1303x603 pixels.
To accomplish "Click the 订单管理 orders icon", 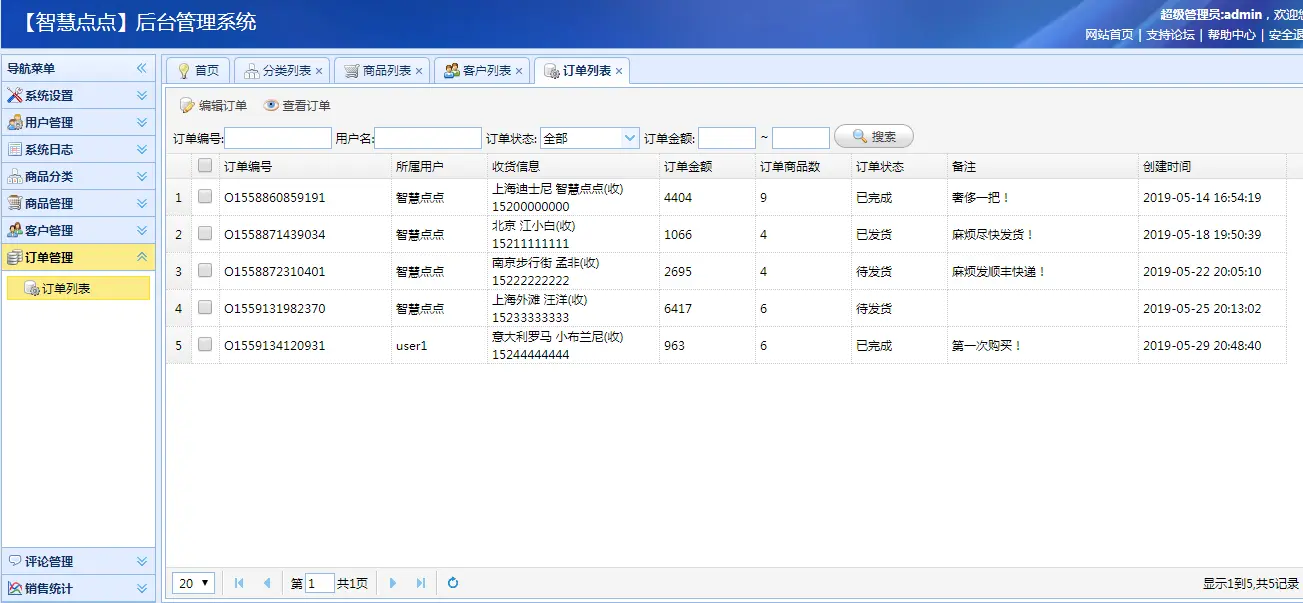I will click(15, 258).
